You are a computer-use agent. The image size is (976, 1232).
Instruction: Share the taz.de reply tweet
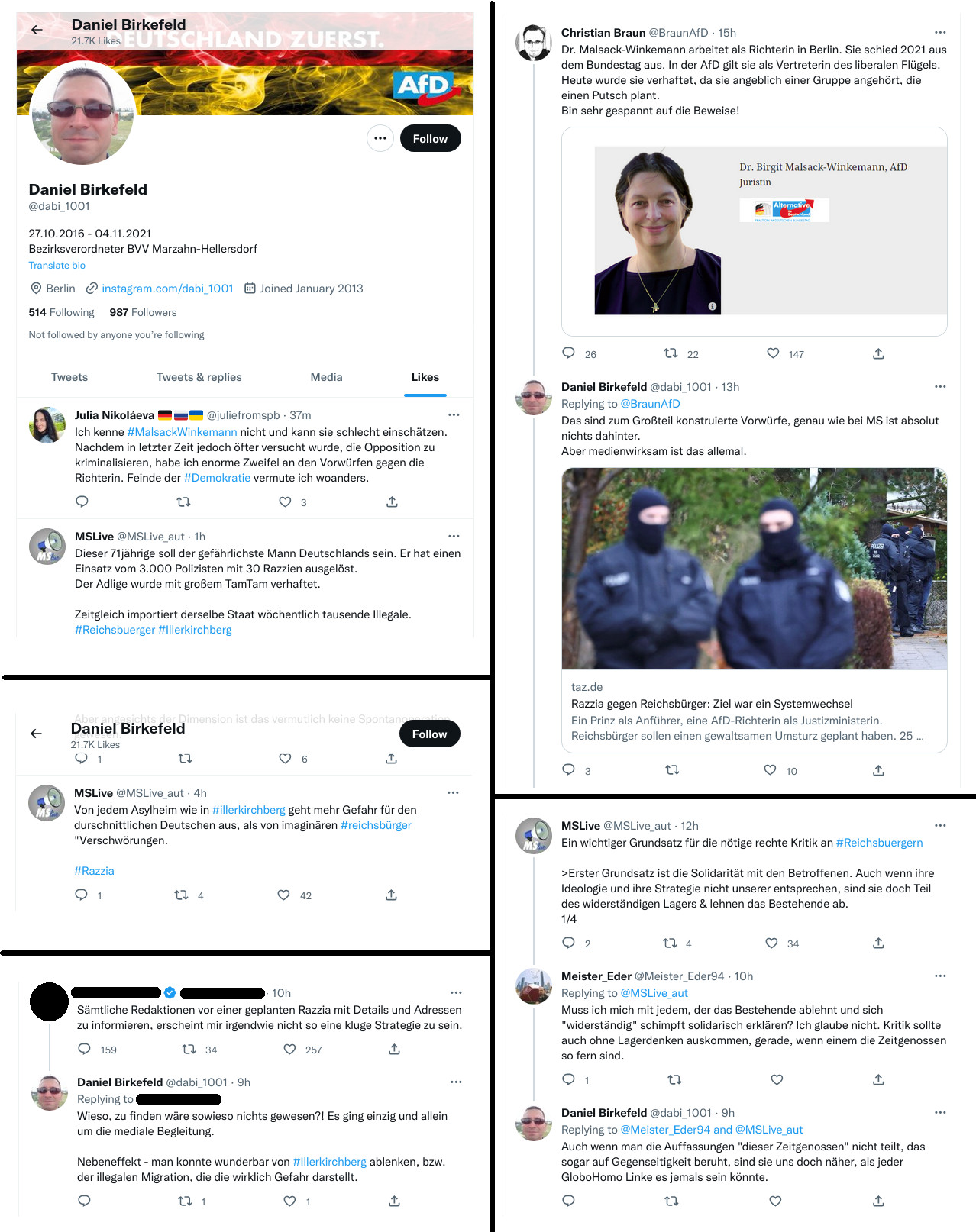[x=878, y=770]
